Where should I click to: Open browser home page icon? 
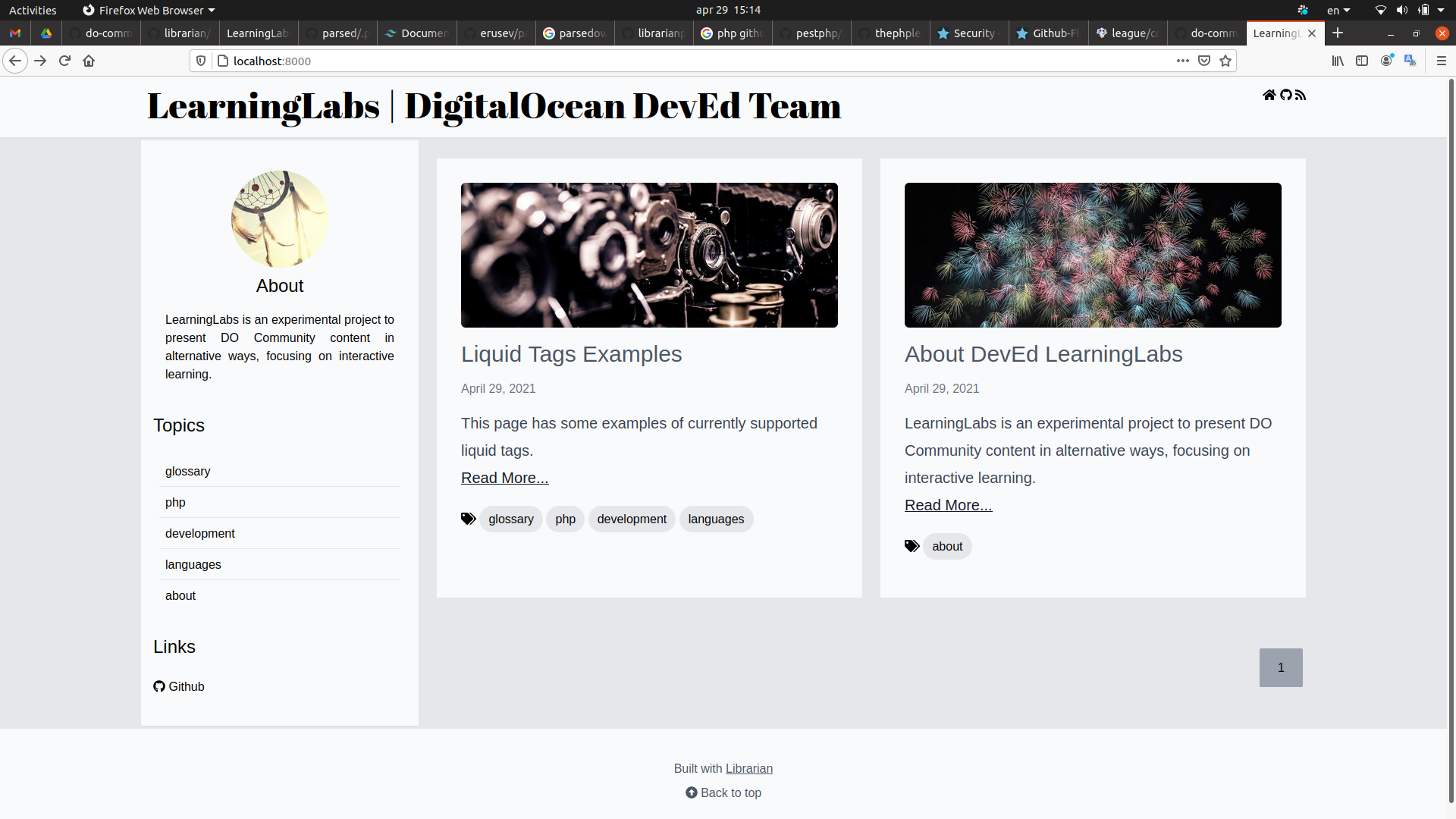pyautogui.click(x=89, y=61)
